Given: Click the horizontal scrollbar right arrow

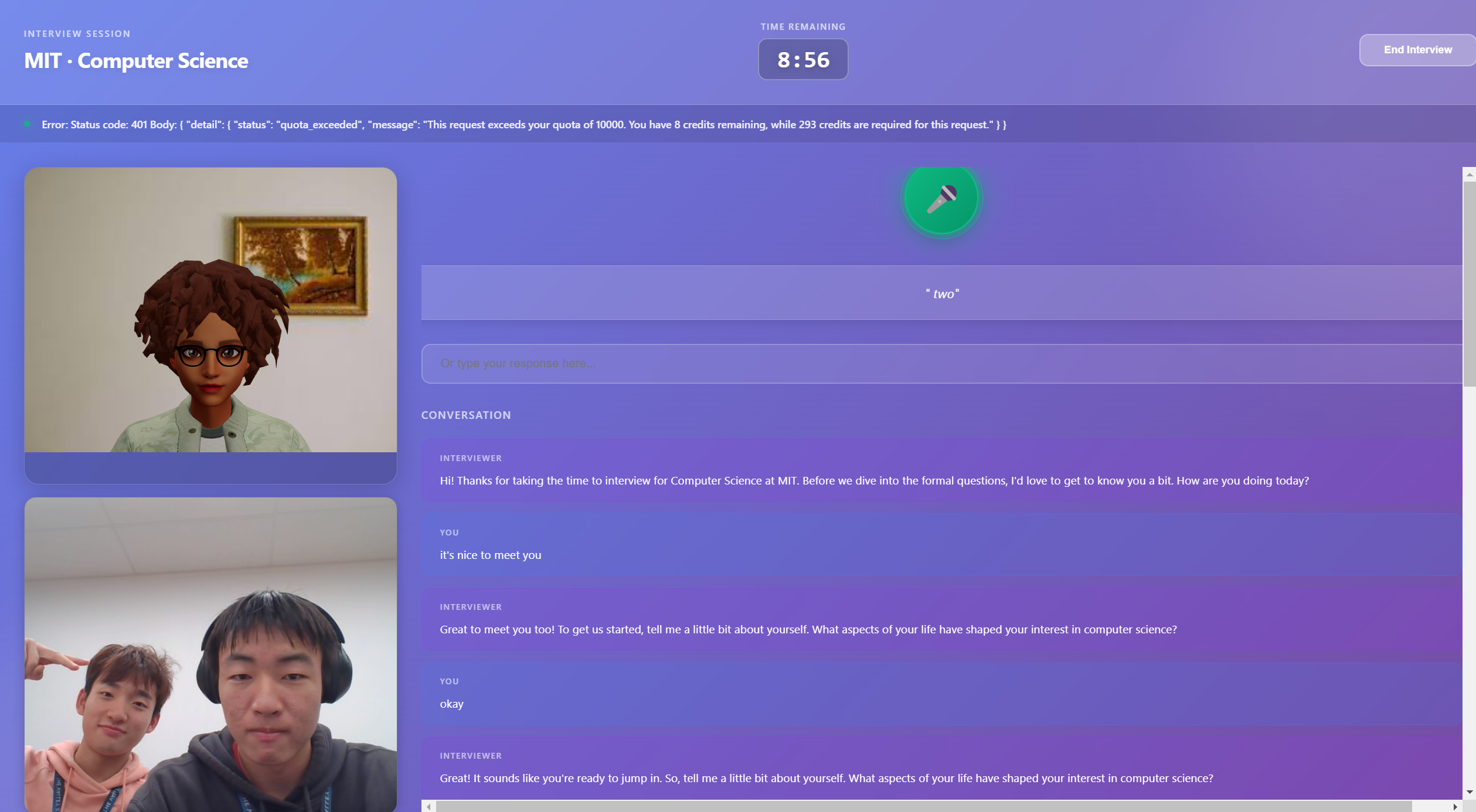Looking at the screenshot, I should click(x=1455, y=807).
